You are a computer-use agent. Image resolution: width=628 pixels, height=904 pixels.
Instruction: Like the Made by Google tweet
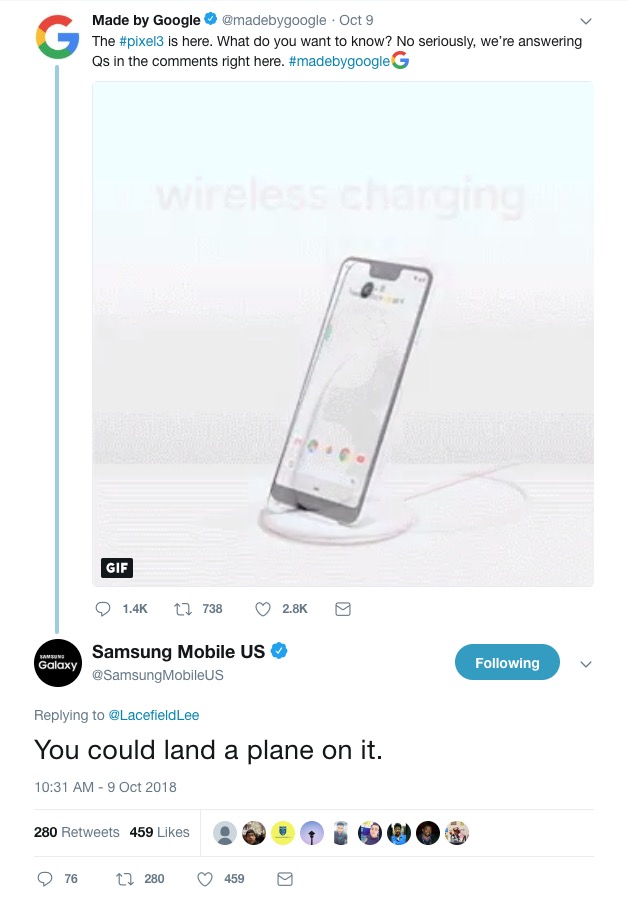tap(263, 609)
